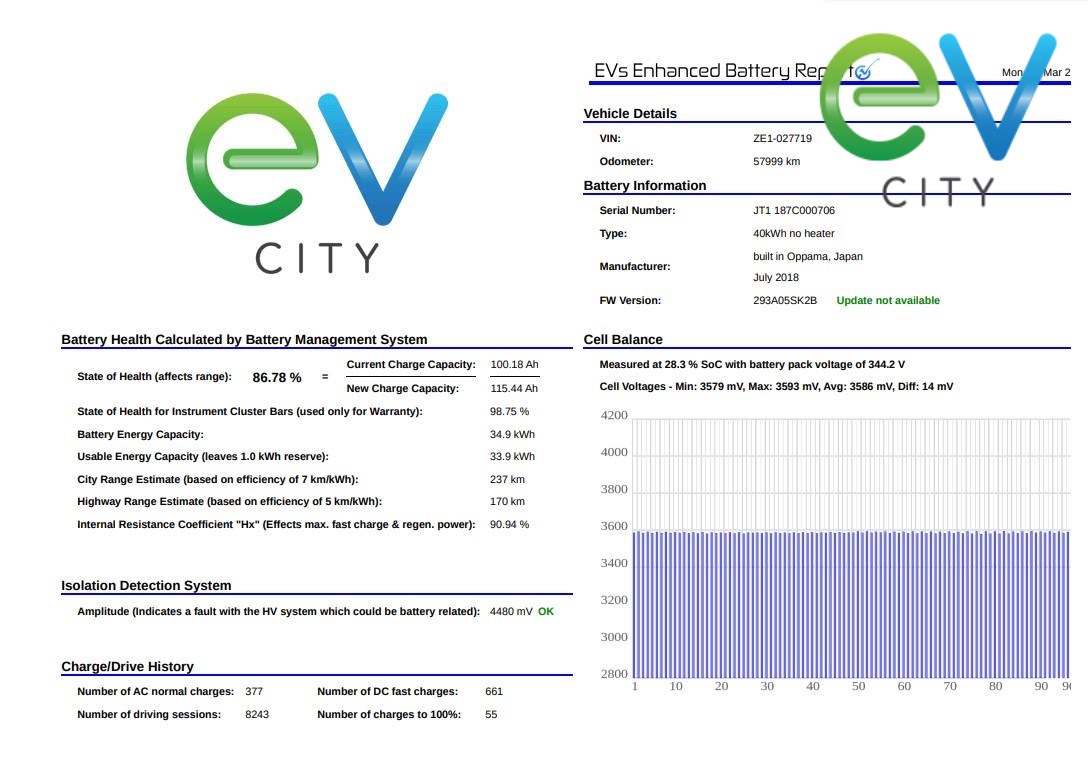Click the "Odometer:" label
This screenshot has width=1088, height=779.
pyautogui.click(x=627, y=162)
